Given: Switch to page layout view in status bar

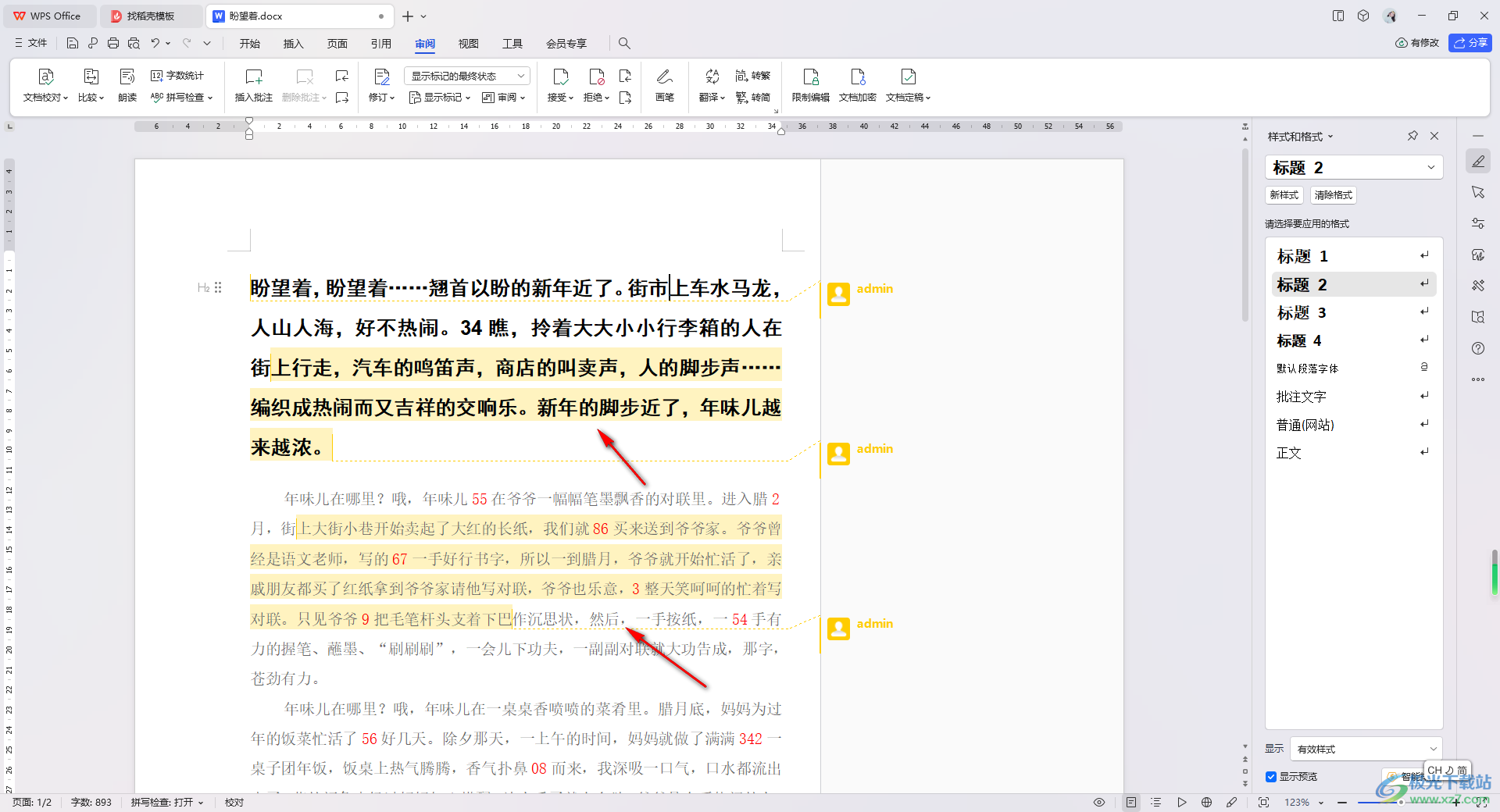Looking at the screenshot, I should [1131, 803].
